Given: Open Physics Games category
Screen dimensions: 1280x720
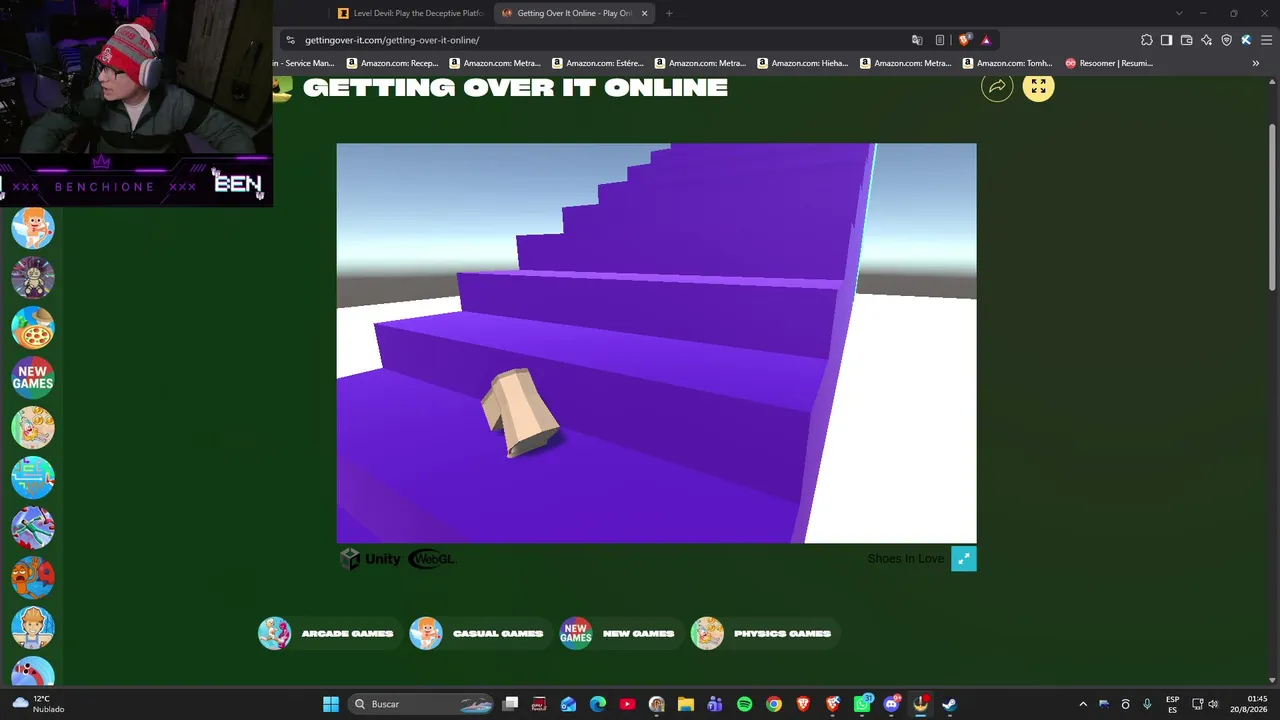Looking at the screenshot, I should pyautogui.click(x=765, y=633).
